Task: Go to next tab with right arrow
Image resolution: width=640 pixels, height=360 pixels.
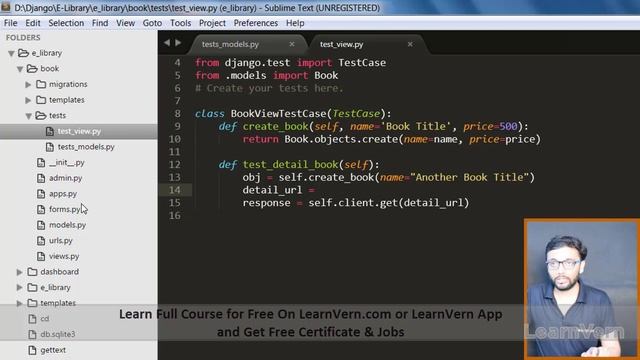Action: pyautogui.click(x=178, y=42)
